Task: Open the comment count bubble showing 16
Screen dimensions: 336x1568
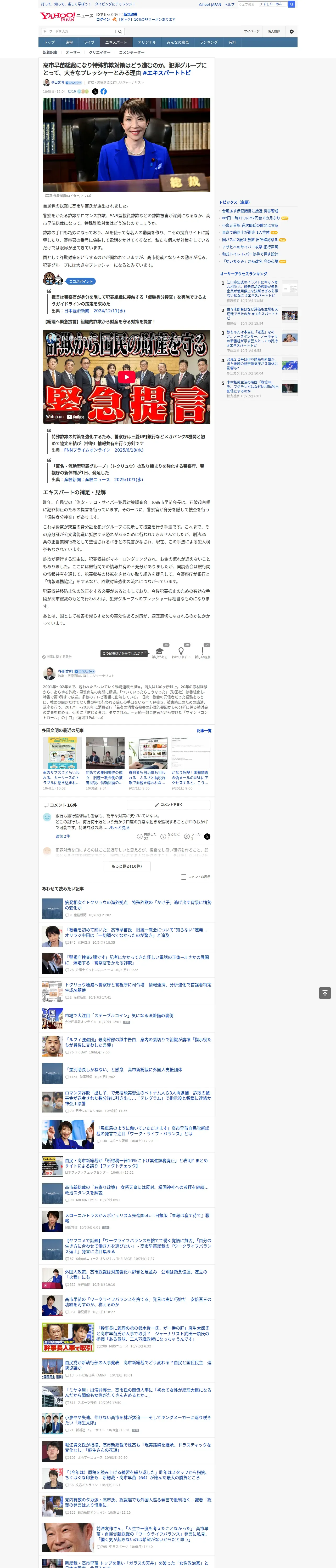Action: pyautogui.click(x=72, y=91)
